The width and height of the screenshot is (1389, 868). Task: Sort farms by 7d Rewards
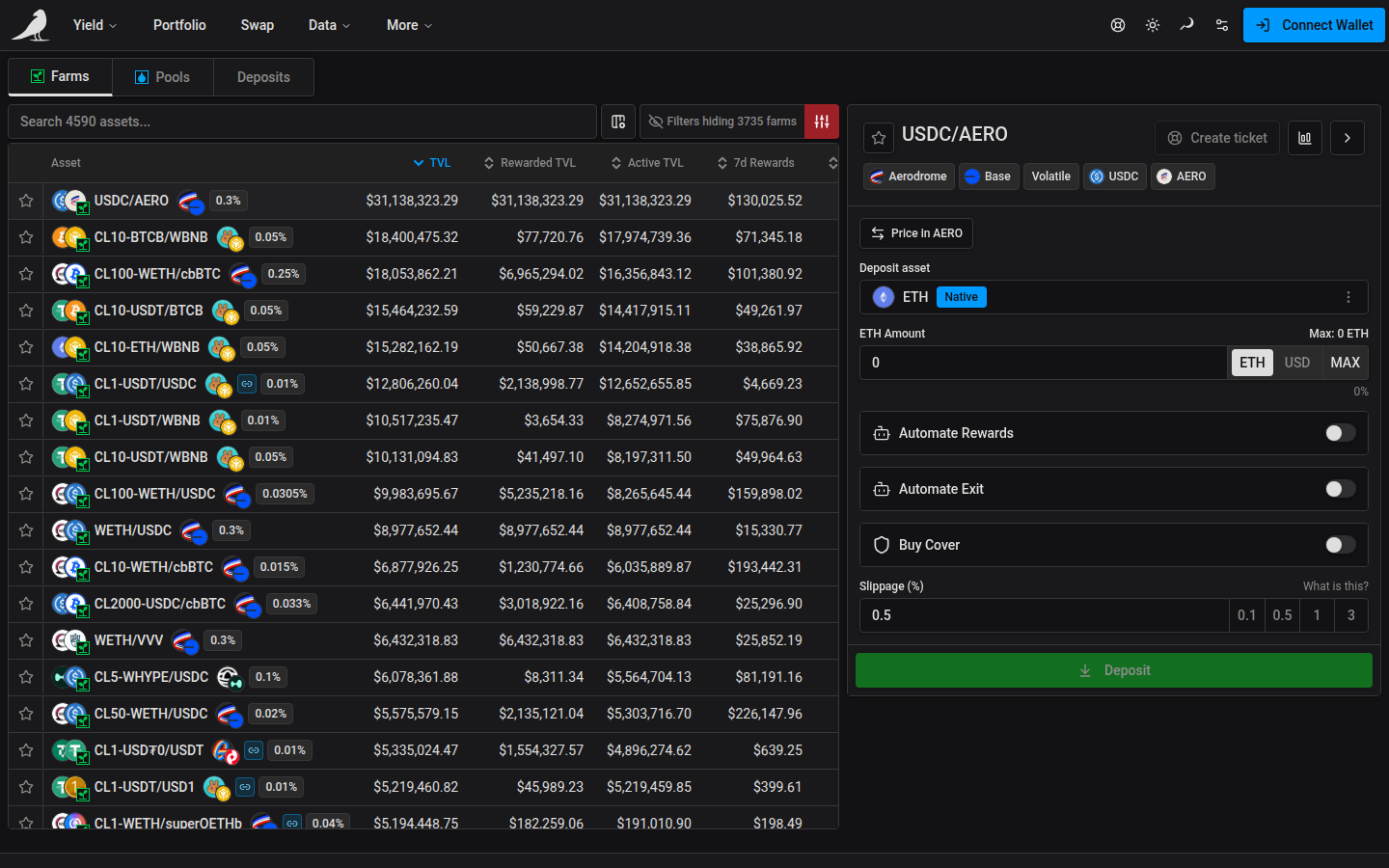tap(755, 163)
